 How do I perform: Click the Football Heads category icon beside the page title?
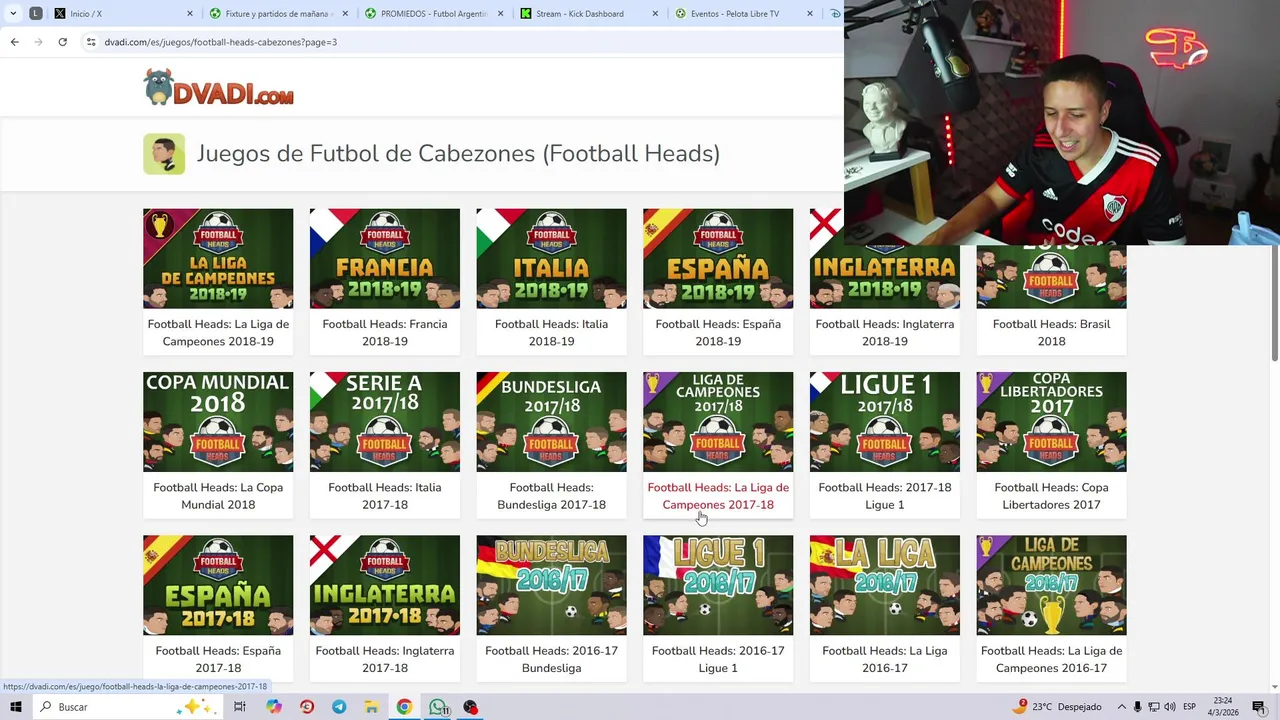164,154
